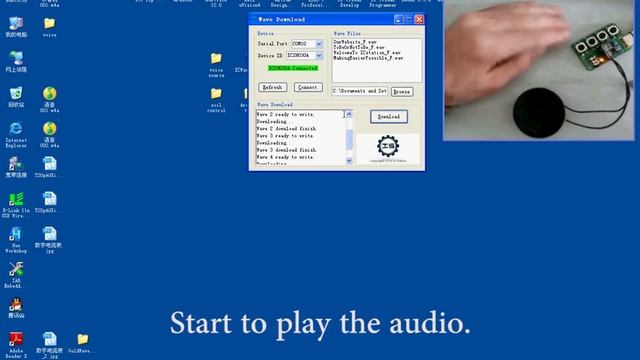Click 'Wave 2 download finish' log line
This screenshot has height=360, width=640.
(286, 129)
